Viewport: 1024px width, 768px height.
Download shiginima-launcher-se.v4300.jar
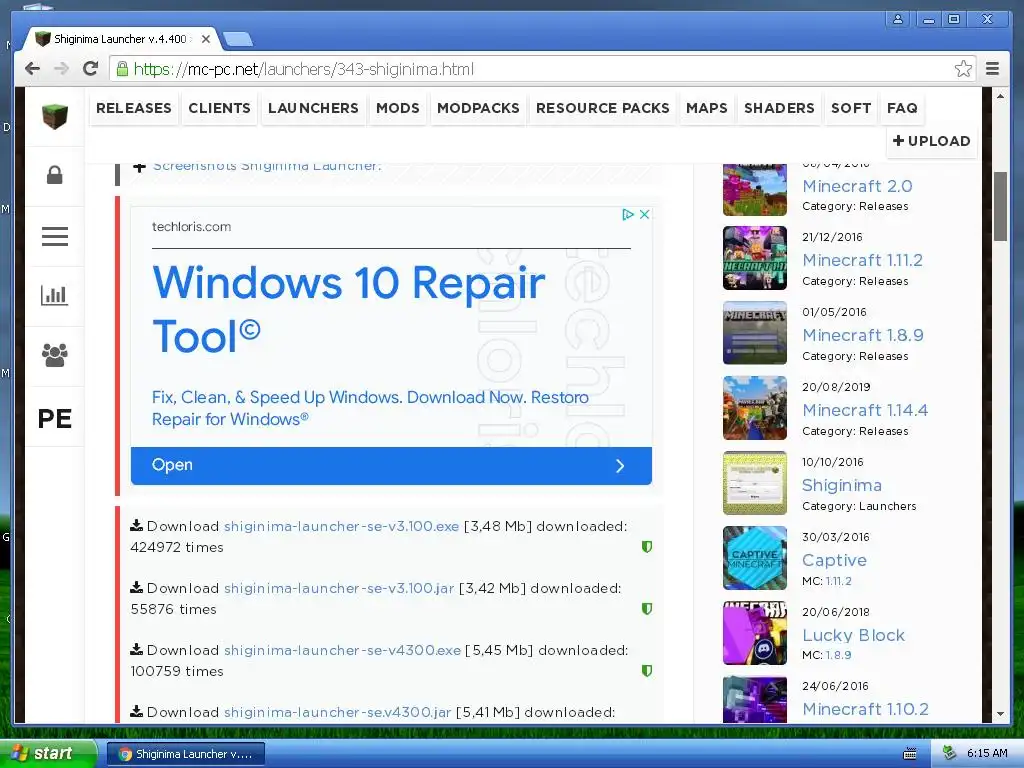pyautogui.click(x=337, y=712)
